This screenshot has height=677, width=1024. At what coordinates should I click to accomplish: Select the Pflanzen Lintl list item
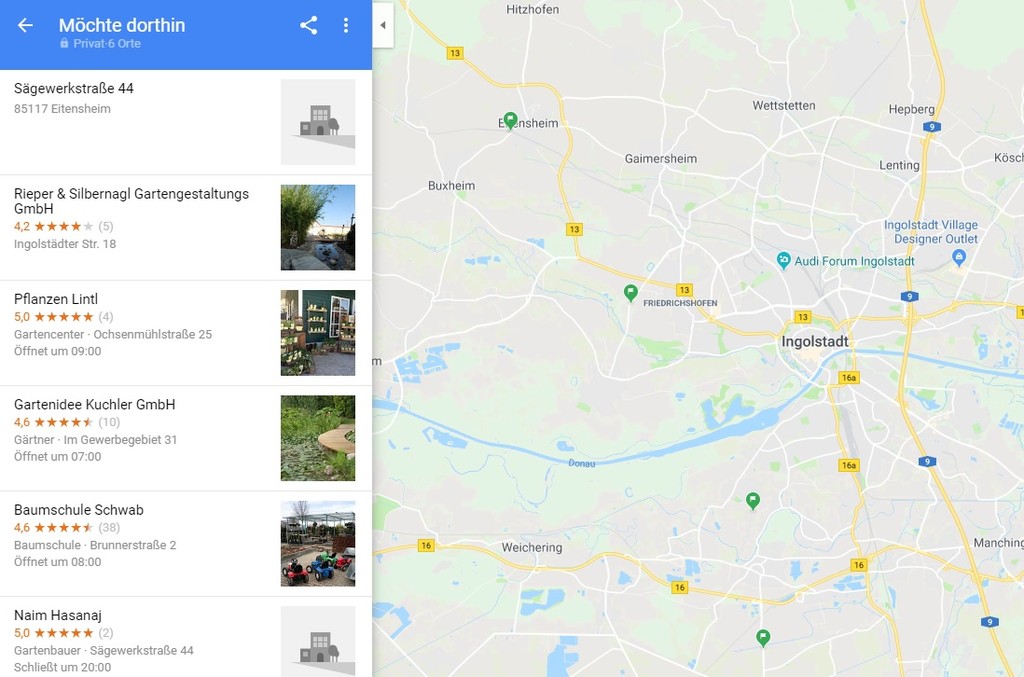click(x=186, y=333)
